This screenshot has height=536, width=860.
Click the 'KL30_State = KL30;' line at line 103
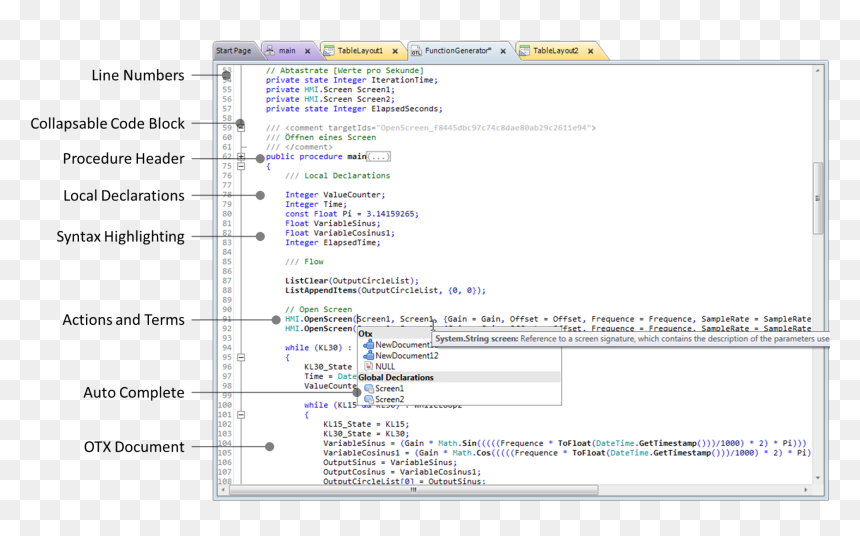pos(366,433)
